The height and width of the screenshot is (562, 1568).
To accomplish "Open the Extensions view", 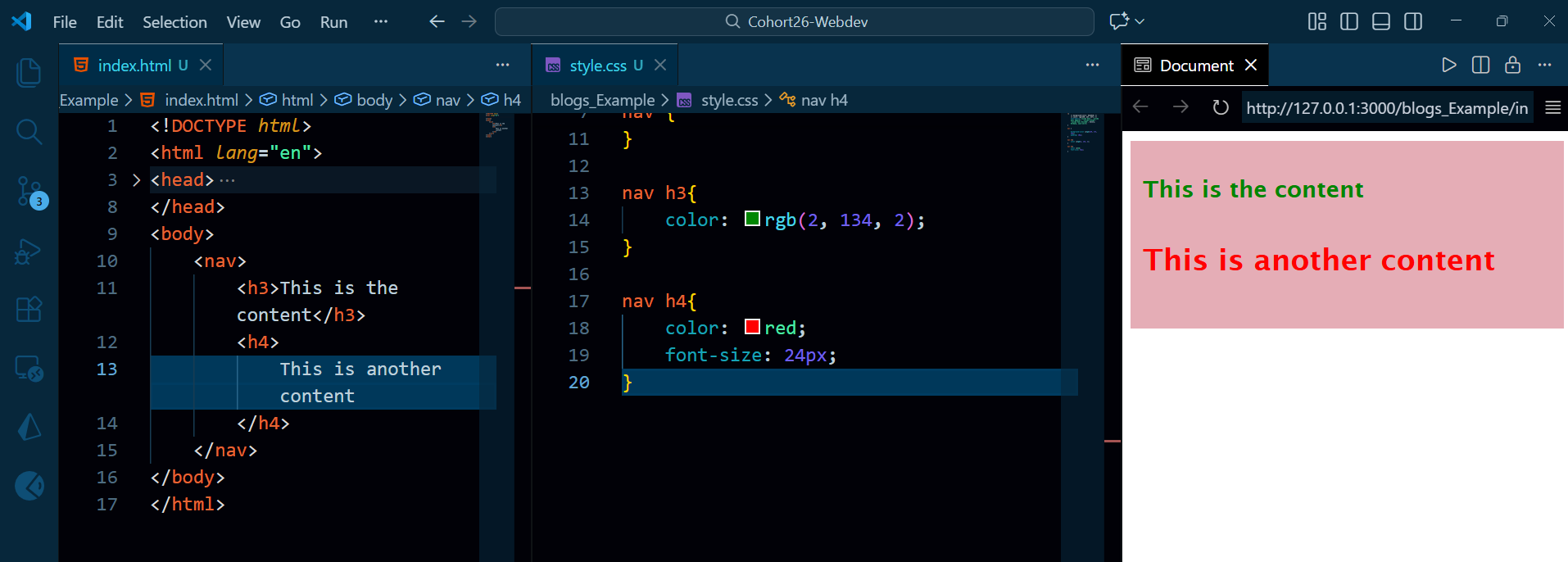I will (29, 310).
